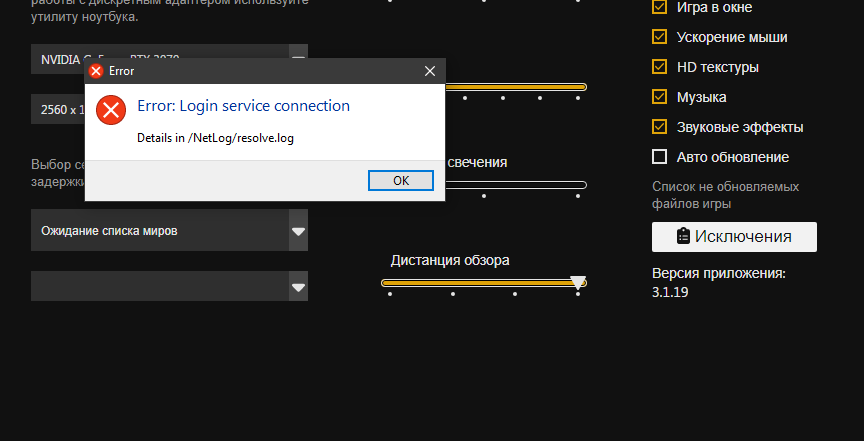Click the свечения slider track
The height and width of the screenshot is (441, 864).
[520, 185]
